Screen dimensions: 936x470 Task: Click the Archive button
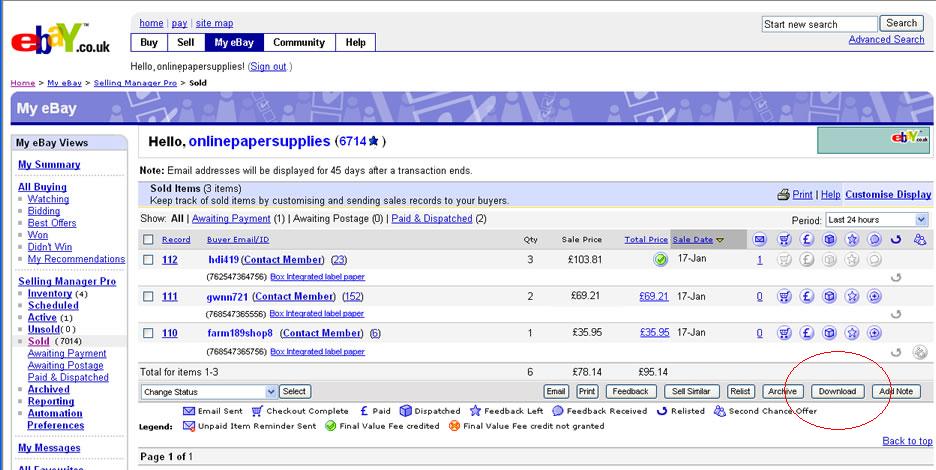point(783,392)
